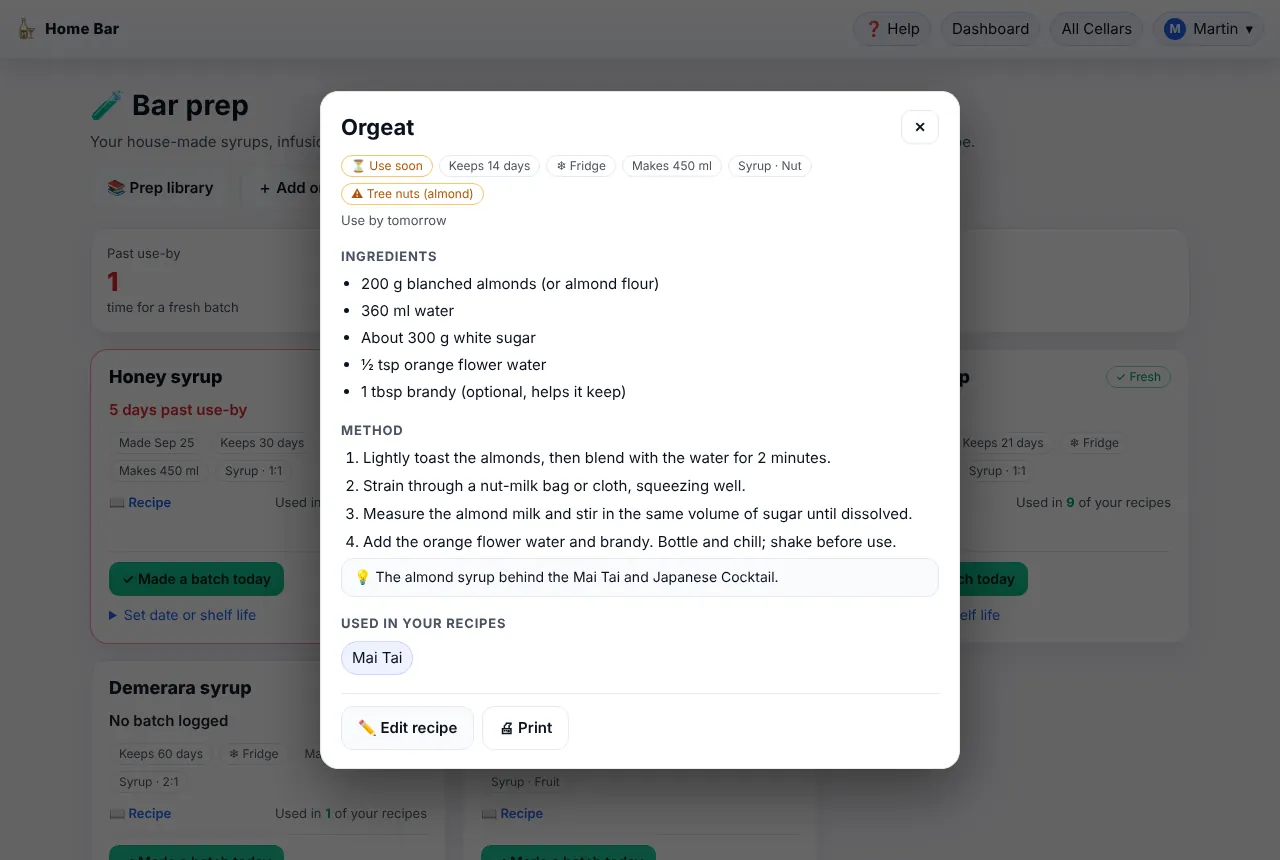Click the Home Bar bottle logo icon

(x=27, y=29)
